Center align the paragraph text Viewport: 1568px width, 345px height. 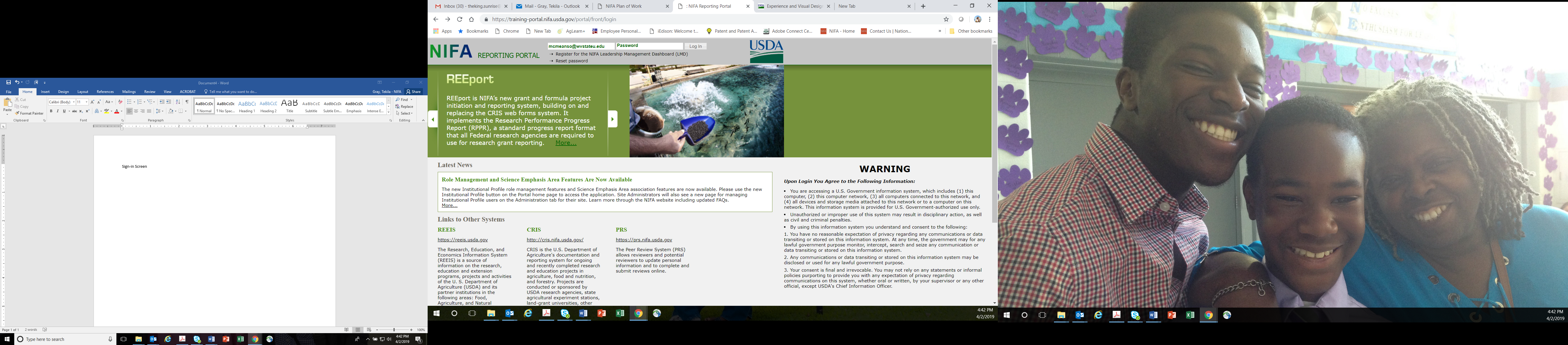tap(136, 111)
